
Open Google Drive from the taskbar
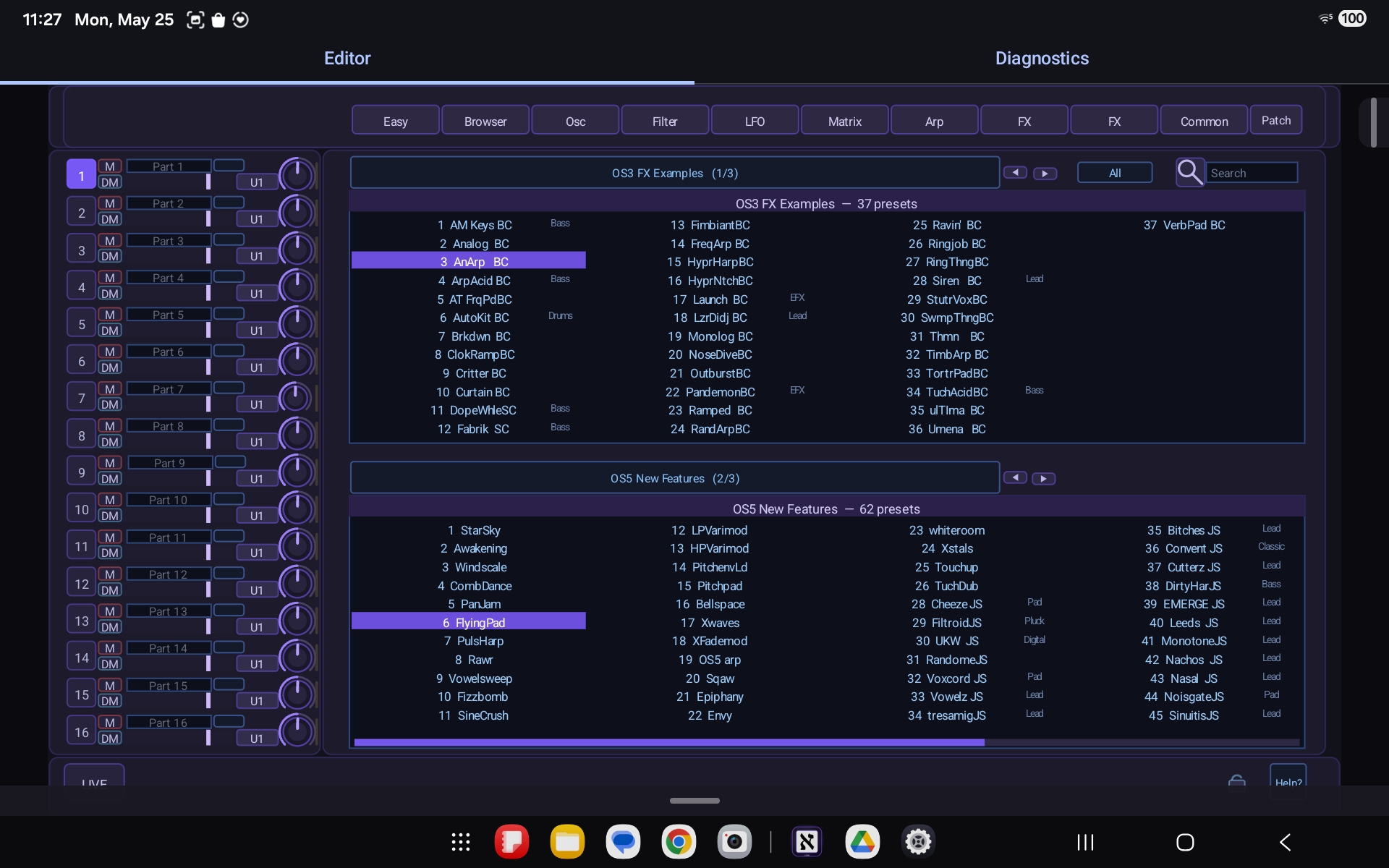862,842
